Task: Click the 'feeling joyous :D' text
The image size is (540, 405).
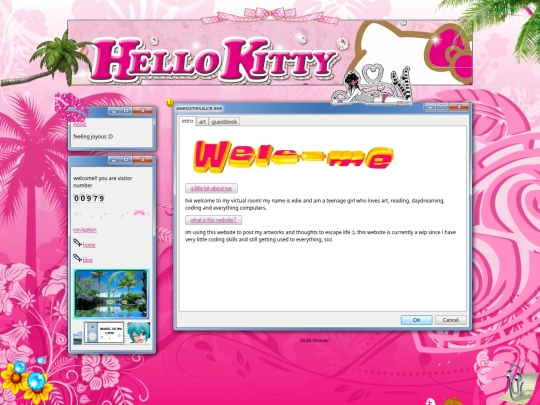Action: point(93,137)
